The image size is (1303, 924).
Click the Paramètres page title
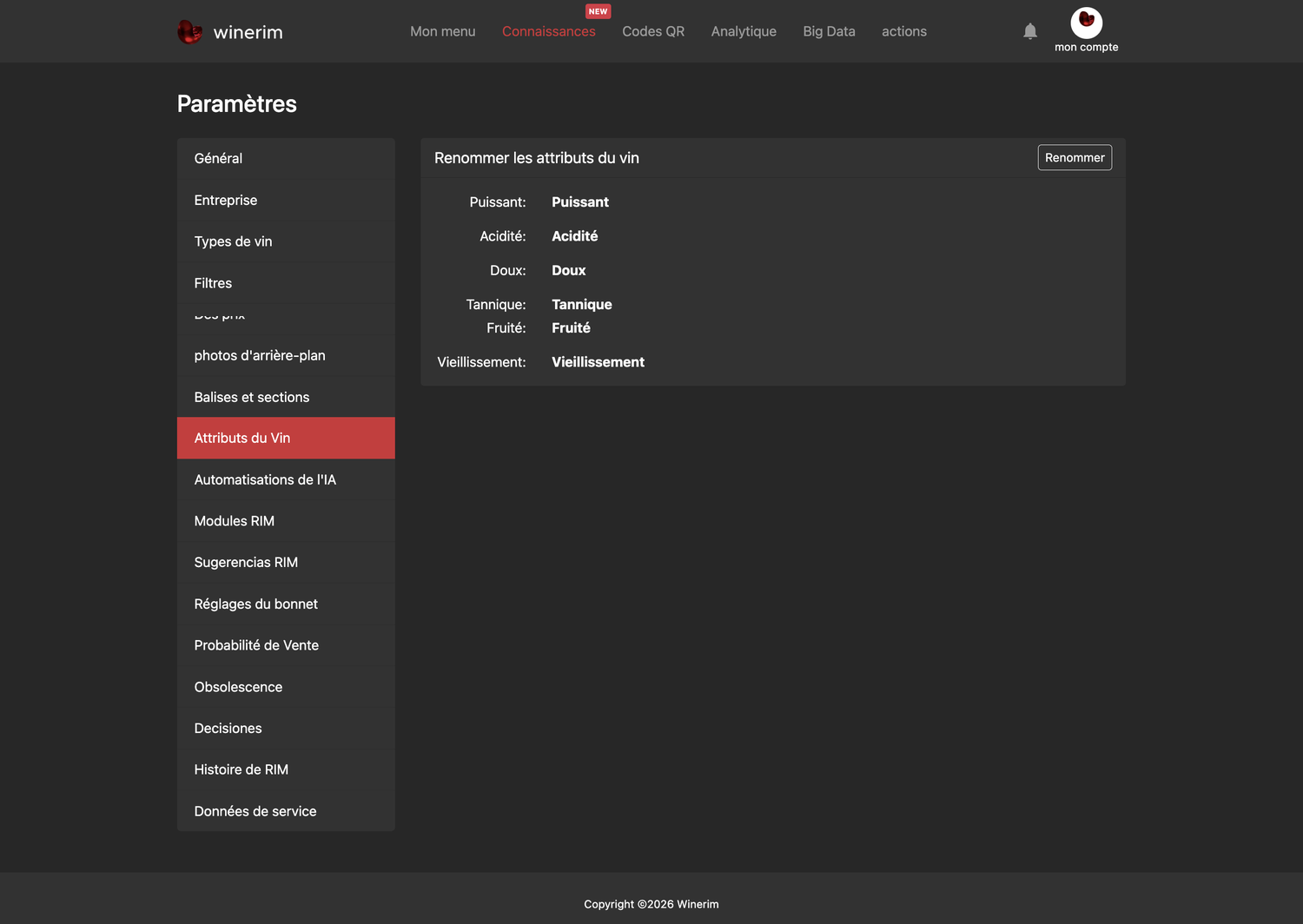click(x=237, y=103)
